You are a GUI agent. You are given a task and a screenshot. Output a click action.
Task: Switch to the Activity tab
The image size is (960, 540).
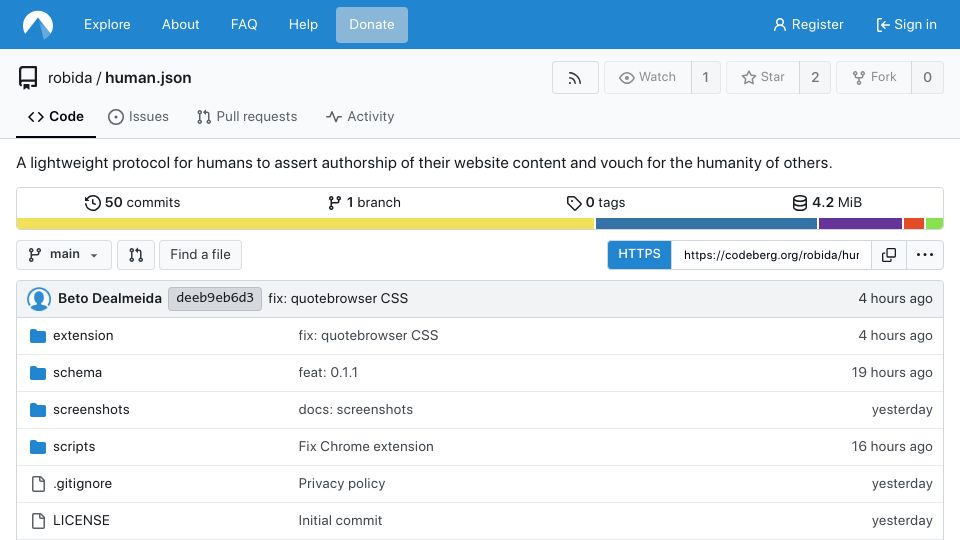(x=360, y=116)
